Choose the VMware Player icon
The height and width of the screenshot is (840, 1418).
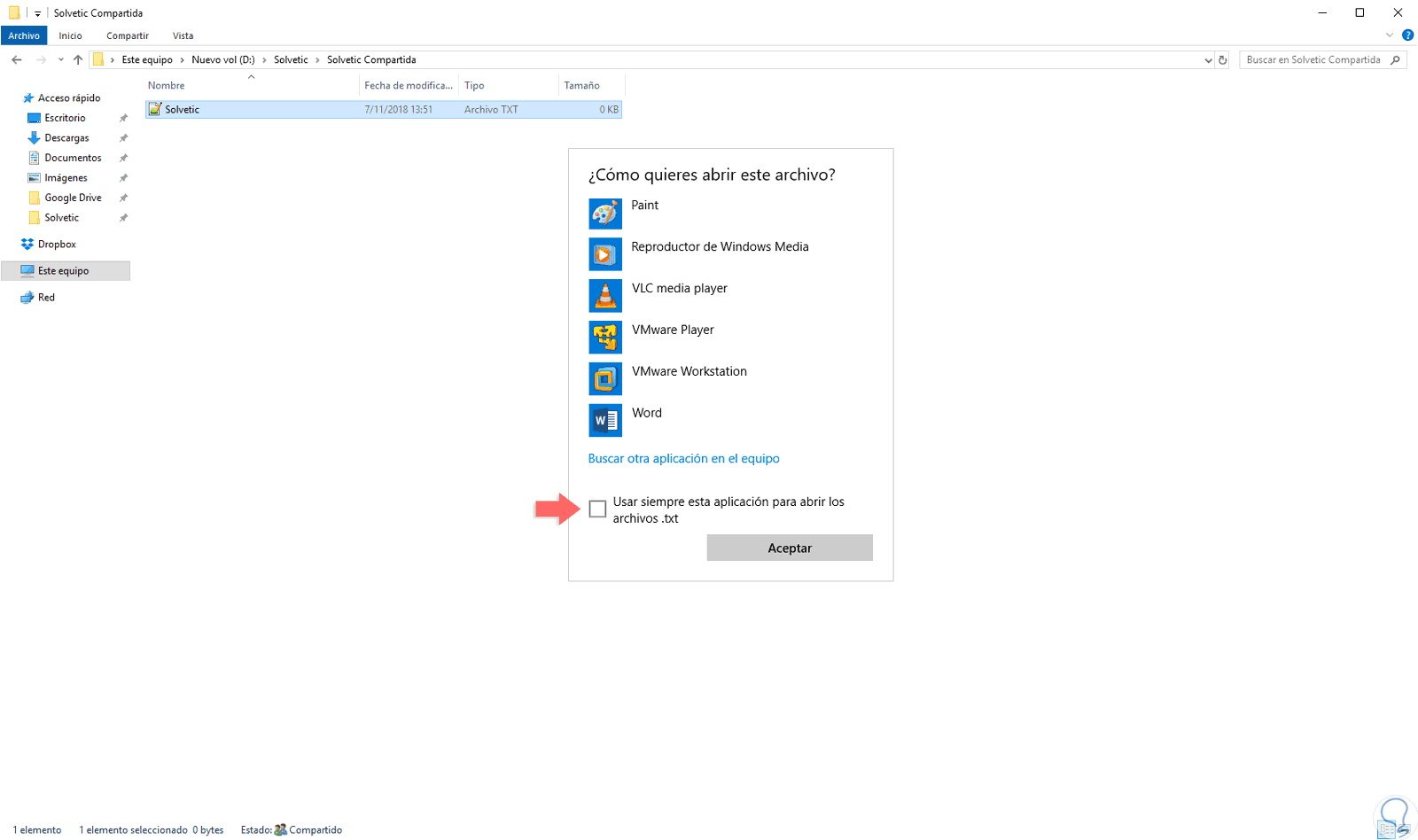tap(605, 338)
